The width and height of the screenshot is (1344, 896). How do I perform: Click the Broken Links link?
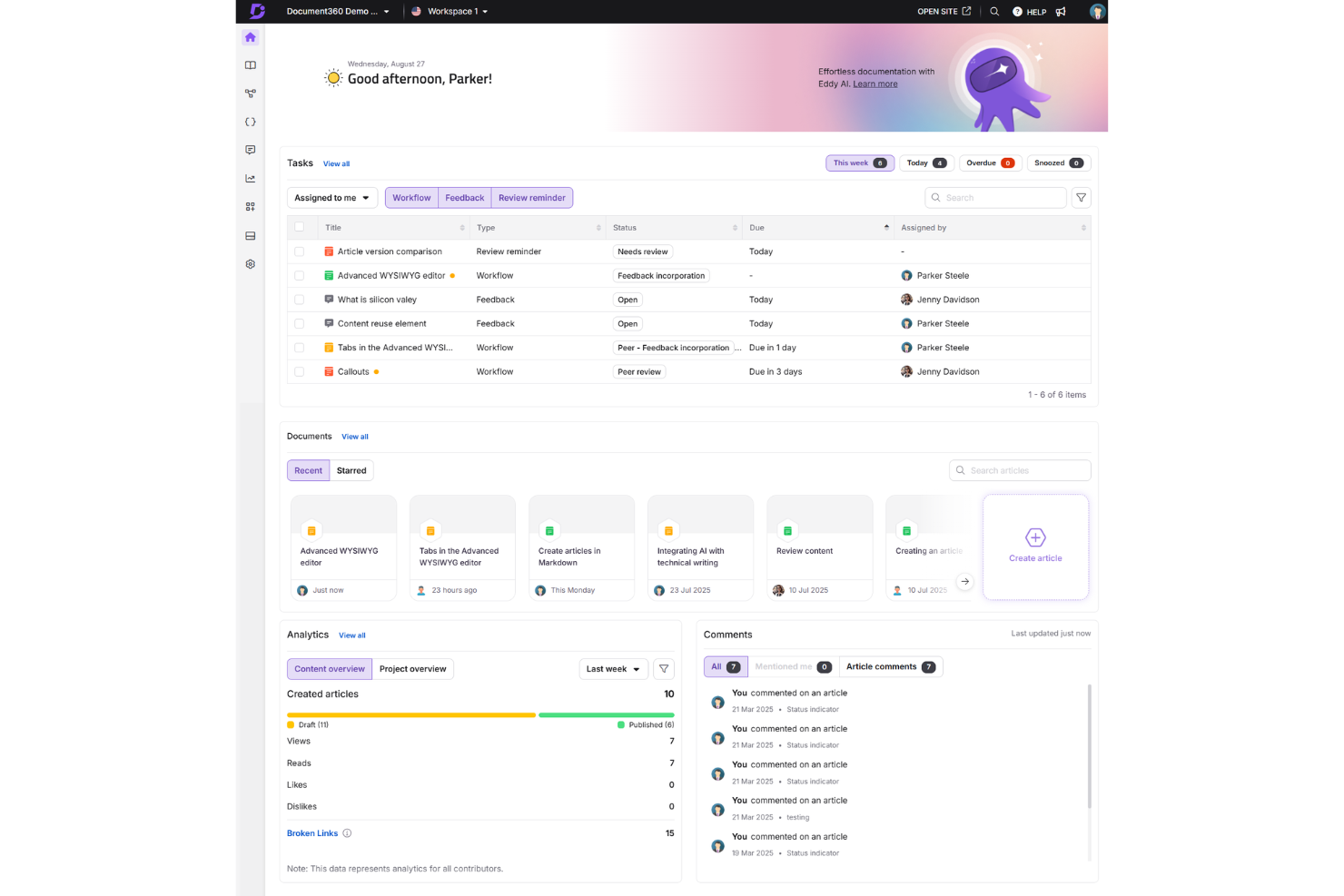311,832
